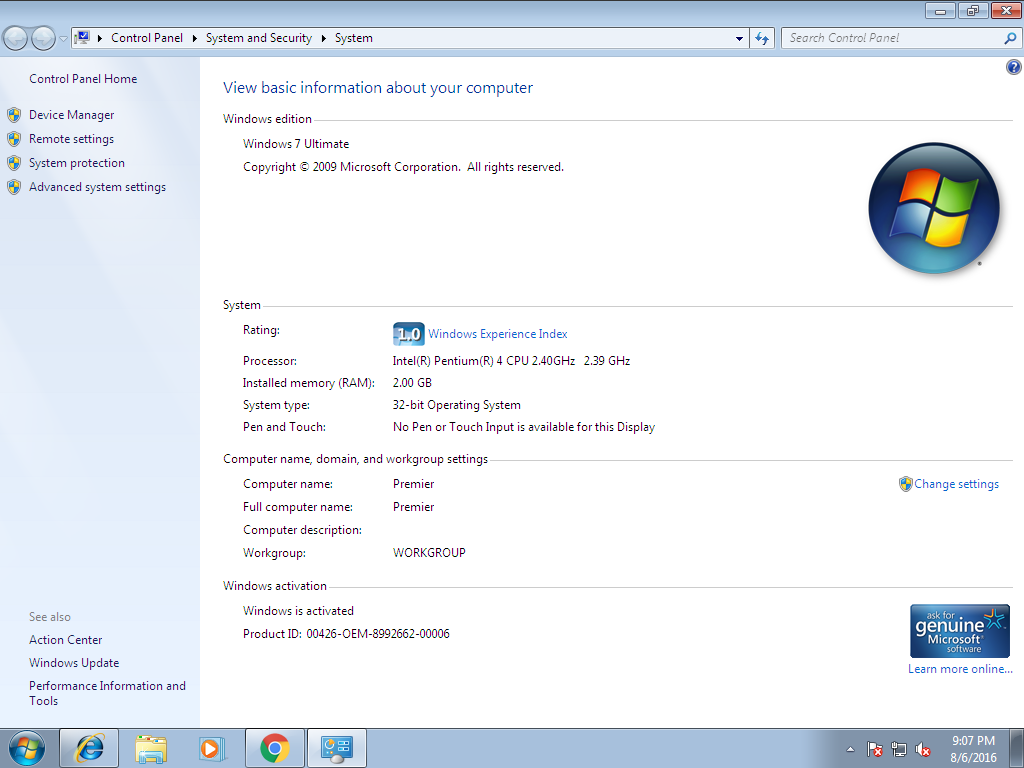Viewport: 1024px width, 768px height.
Task: Click the Back navigation arrow button
Action: click(16, 39)
